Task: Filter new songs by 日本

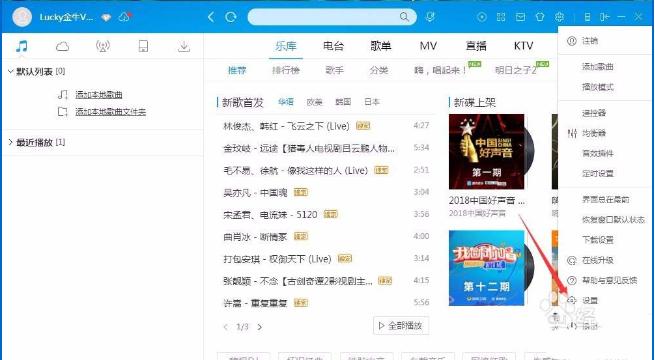Action: [x=372, y=101]
